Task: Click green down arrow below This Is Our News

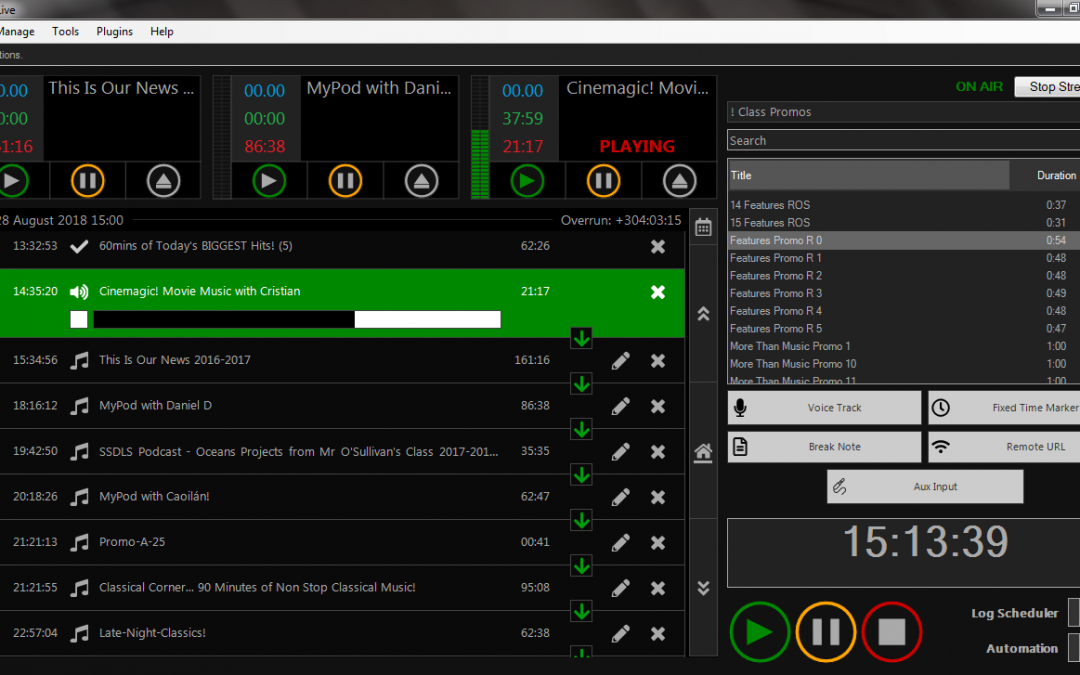Action: point(581,384)
